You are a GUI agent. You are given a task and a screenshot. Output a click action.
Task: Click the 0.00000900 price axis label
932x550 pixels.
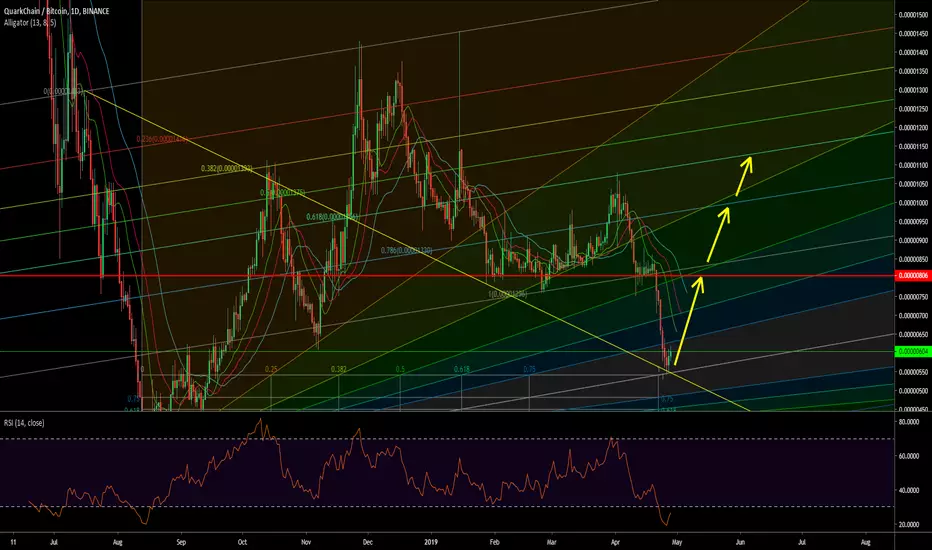point(914,241)
